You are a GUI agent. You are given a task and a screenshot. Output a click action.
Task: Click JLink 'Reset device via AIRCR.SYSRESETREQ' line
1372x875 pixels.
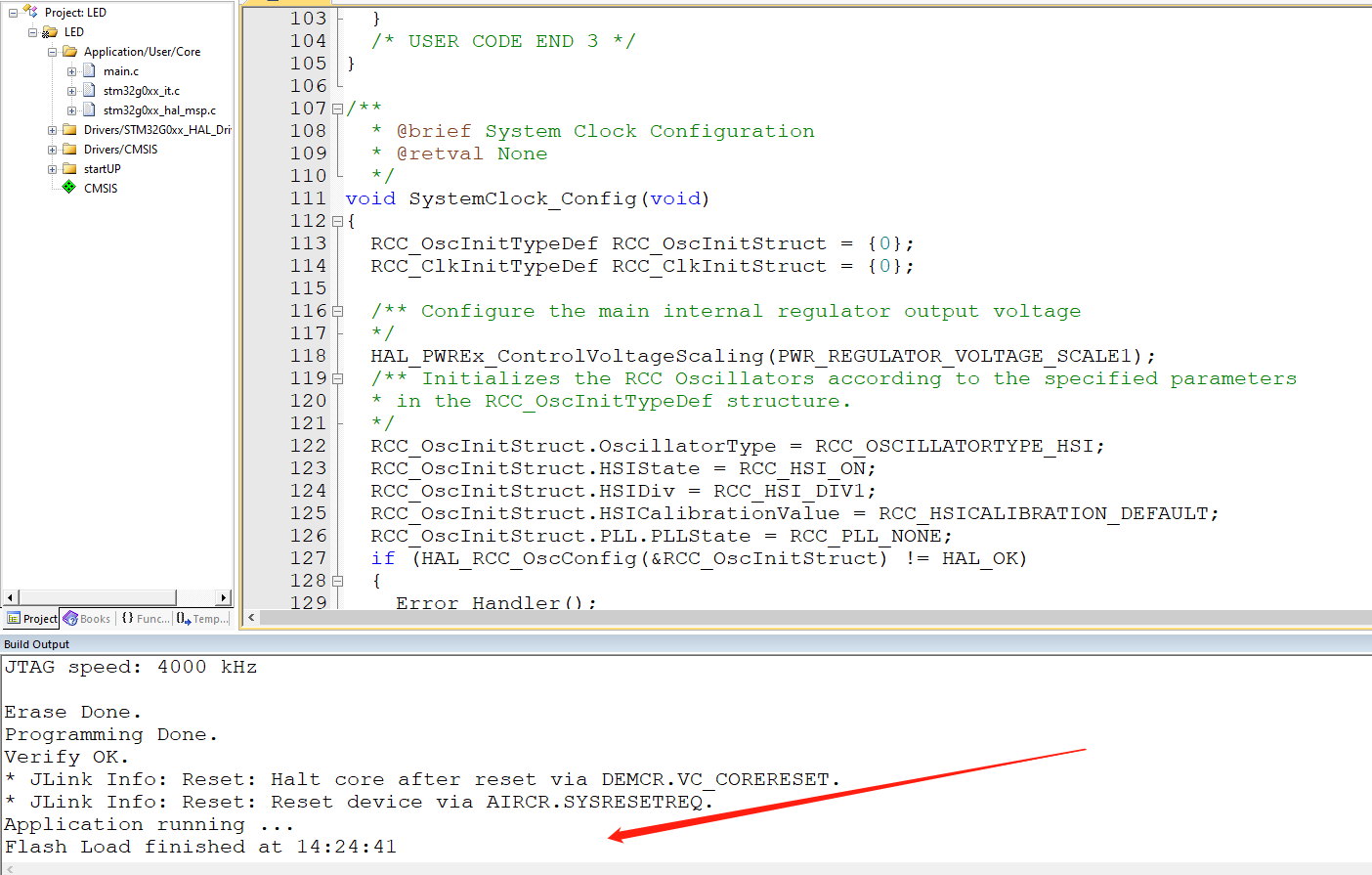click(x=360, y=802)
